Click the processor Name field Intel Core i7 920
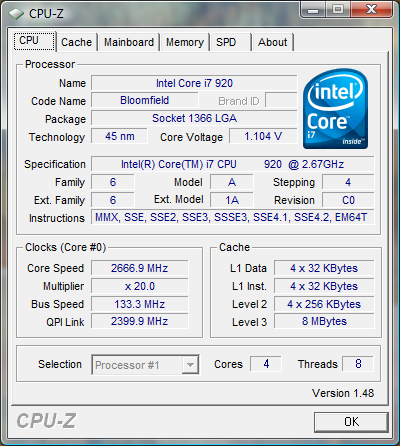 coord(194,83)
